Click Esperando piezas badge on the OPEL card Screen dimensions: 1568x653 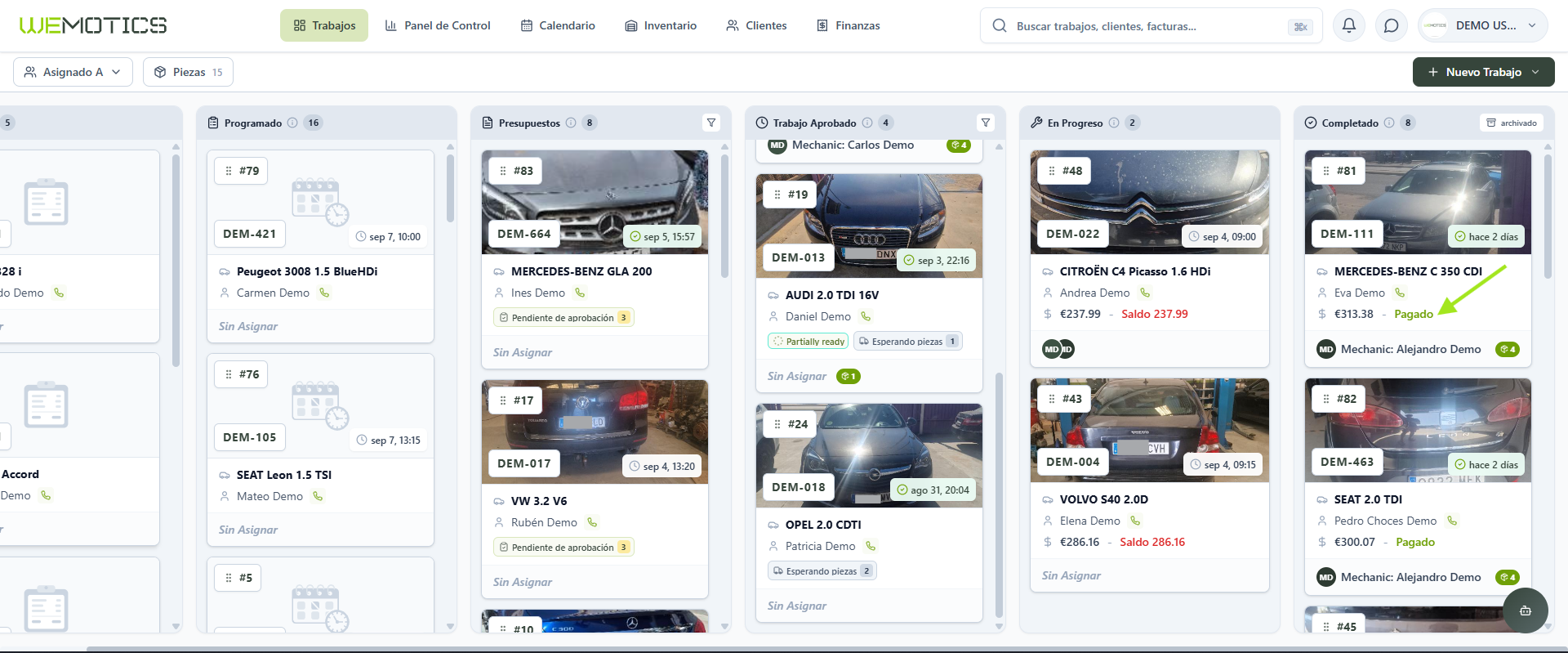tap(822, 571)
